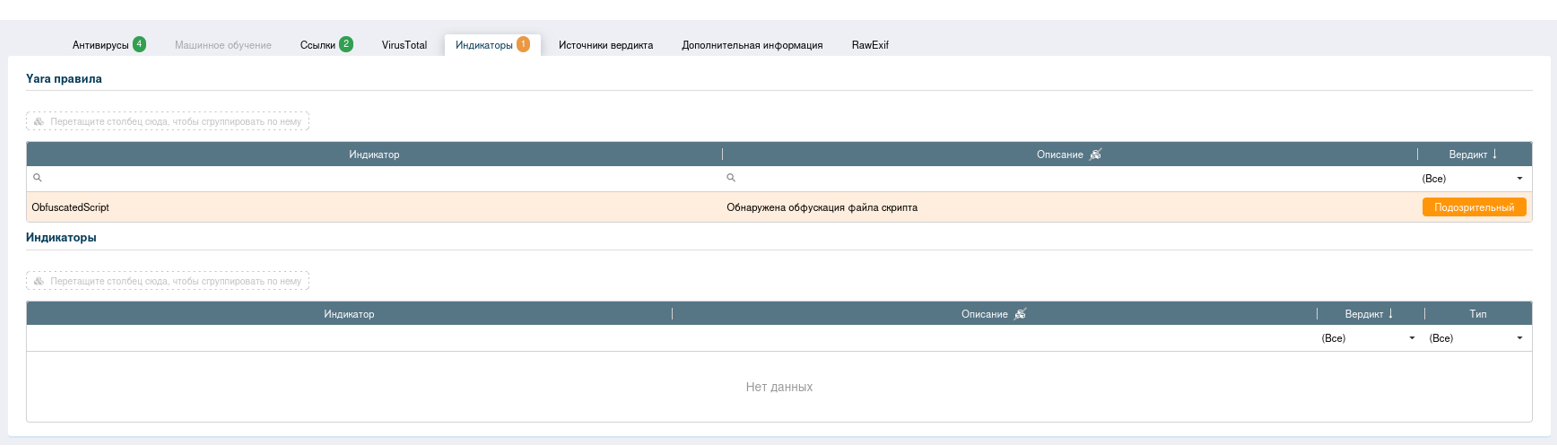Switch to the Антивирусы tab
The width and height of the screenshot is (1557, 447).
pos(101,45)
